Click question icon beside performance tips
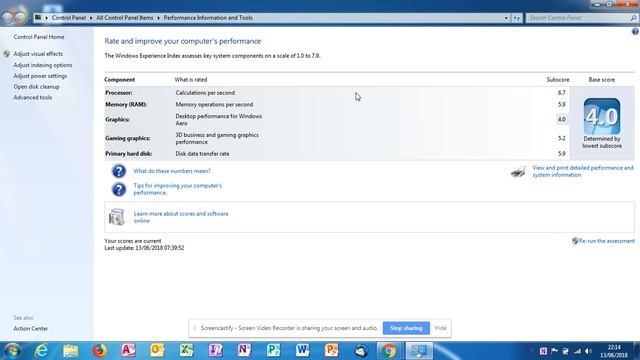This screenshot has width=640, height=360. 119,189
